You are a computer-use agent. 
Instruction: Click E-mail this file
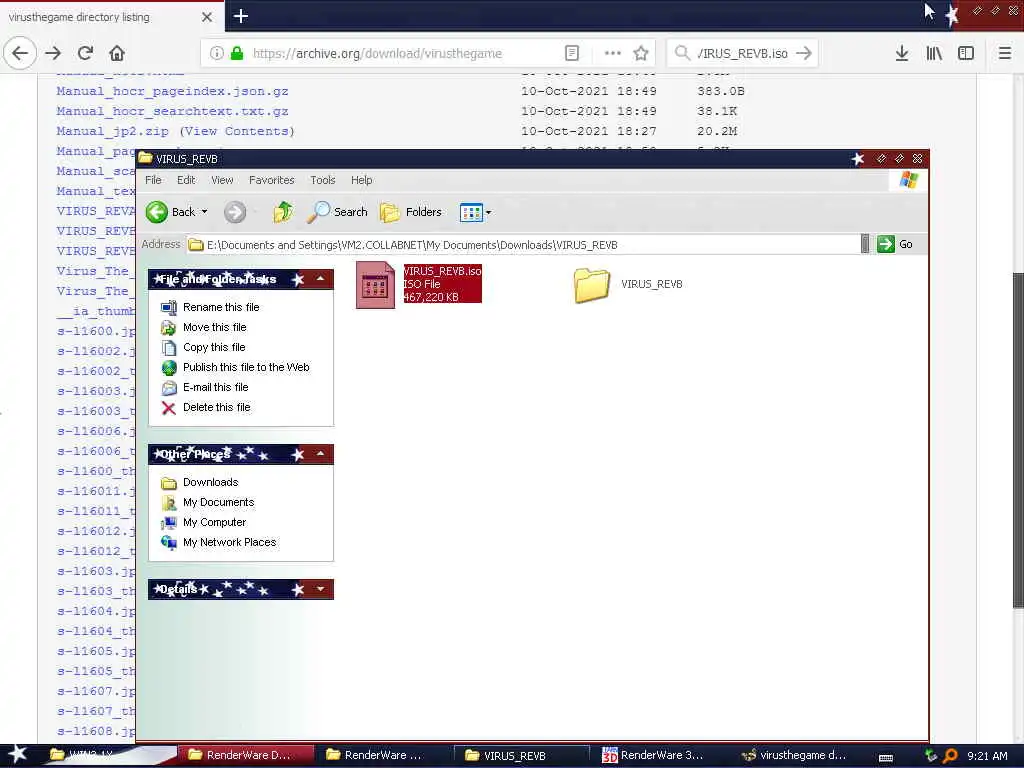click(x=216, y=387)
